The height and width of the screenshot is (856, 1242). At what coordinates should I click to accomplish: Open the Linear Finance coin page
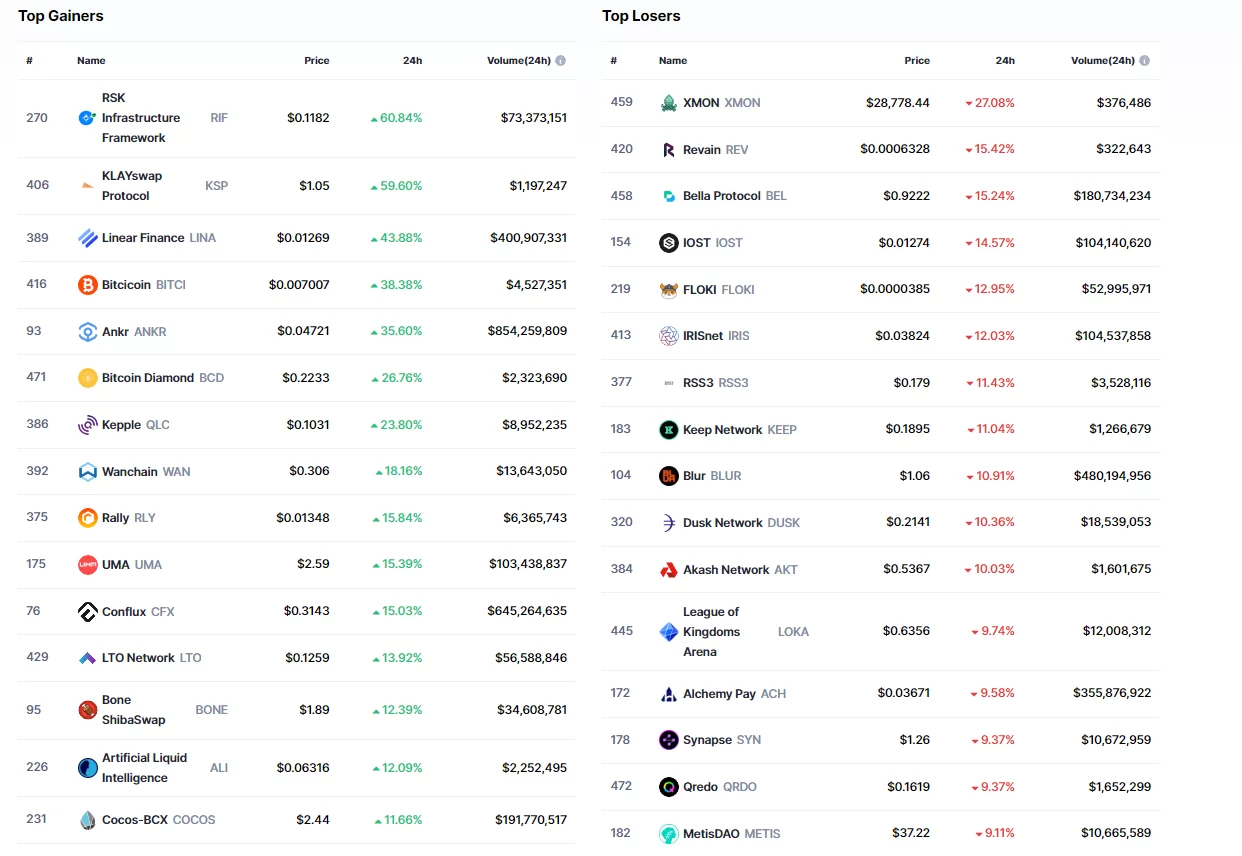(143, 238)
